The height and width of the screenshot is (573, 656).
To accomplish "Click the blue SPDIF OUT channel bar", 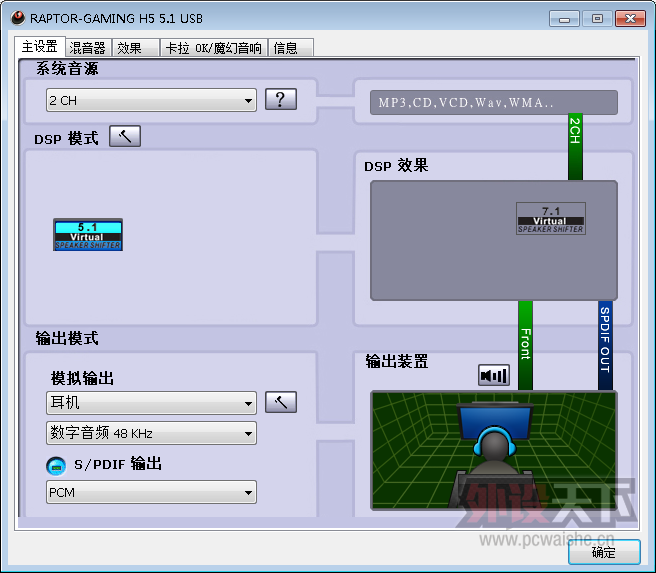I will tap(605, 344).
